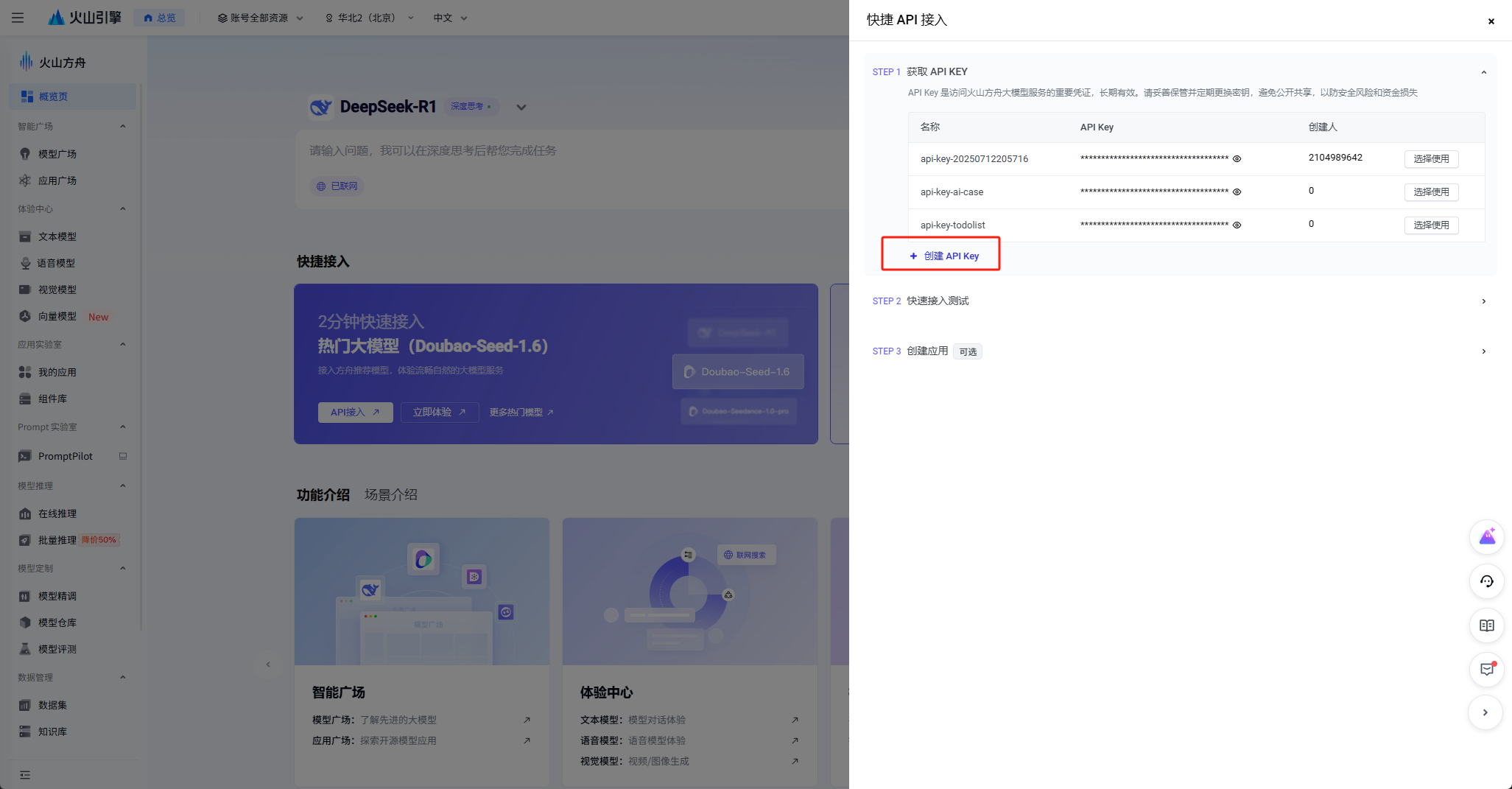Open 知识库 in sidebar
Screen dimensions: 1512x789
(x=52, y=732)
